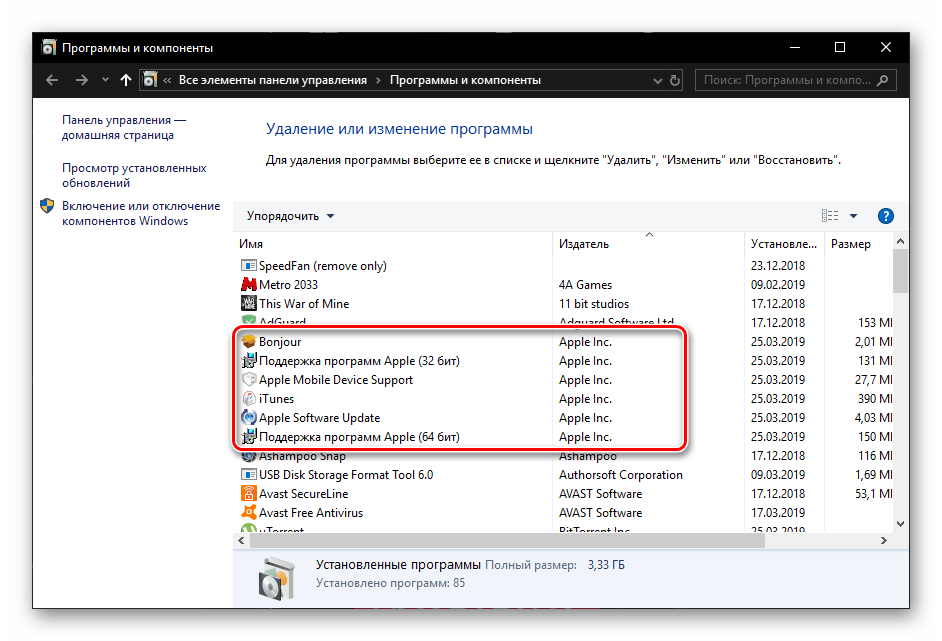Click the Metro 2033 game icon
Viewport: 942px width, 641px height.
click(249, 285)
